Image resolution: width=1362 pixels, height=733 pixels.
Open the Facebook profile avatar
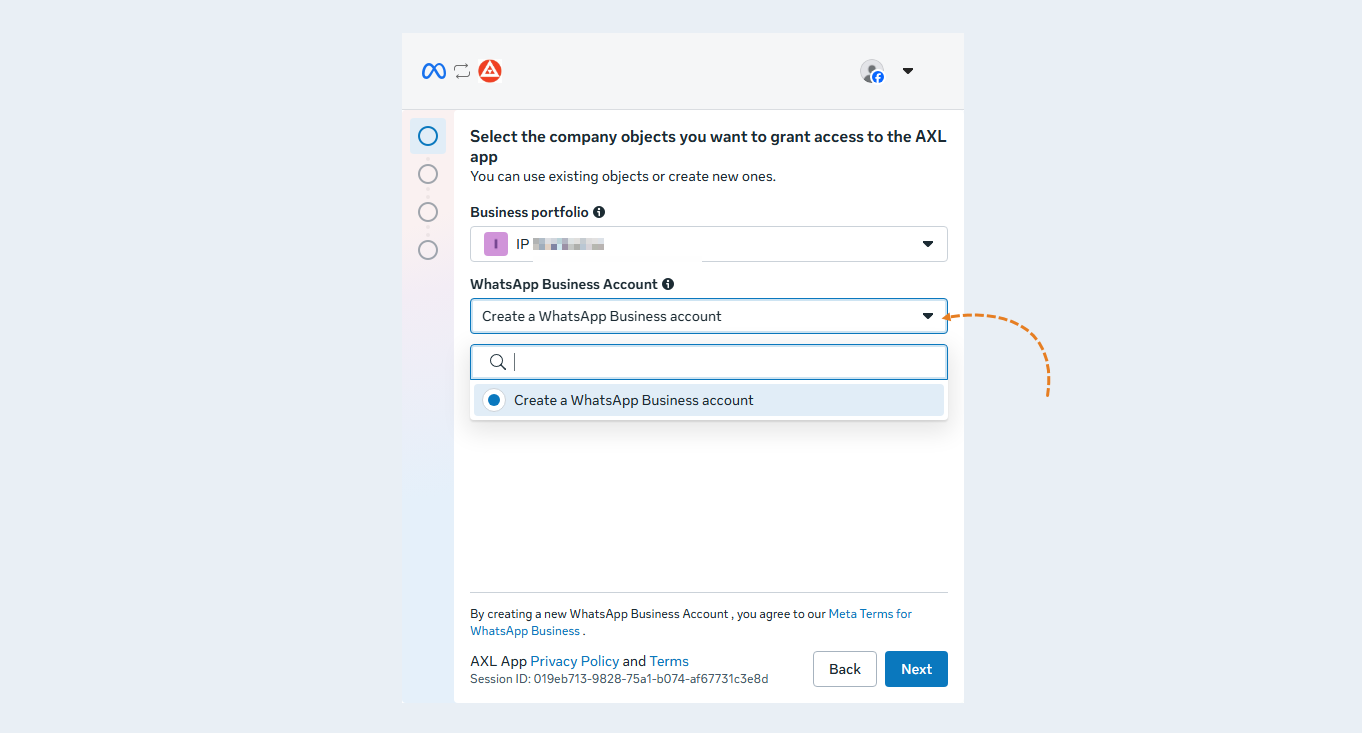tap(872, 71)
